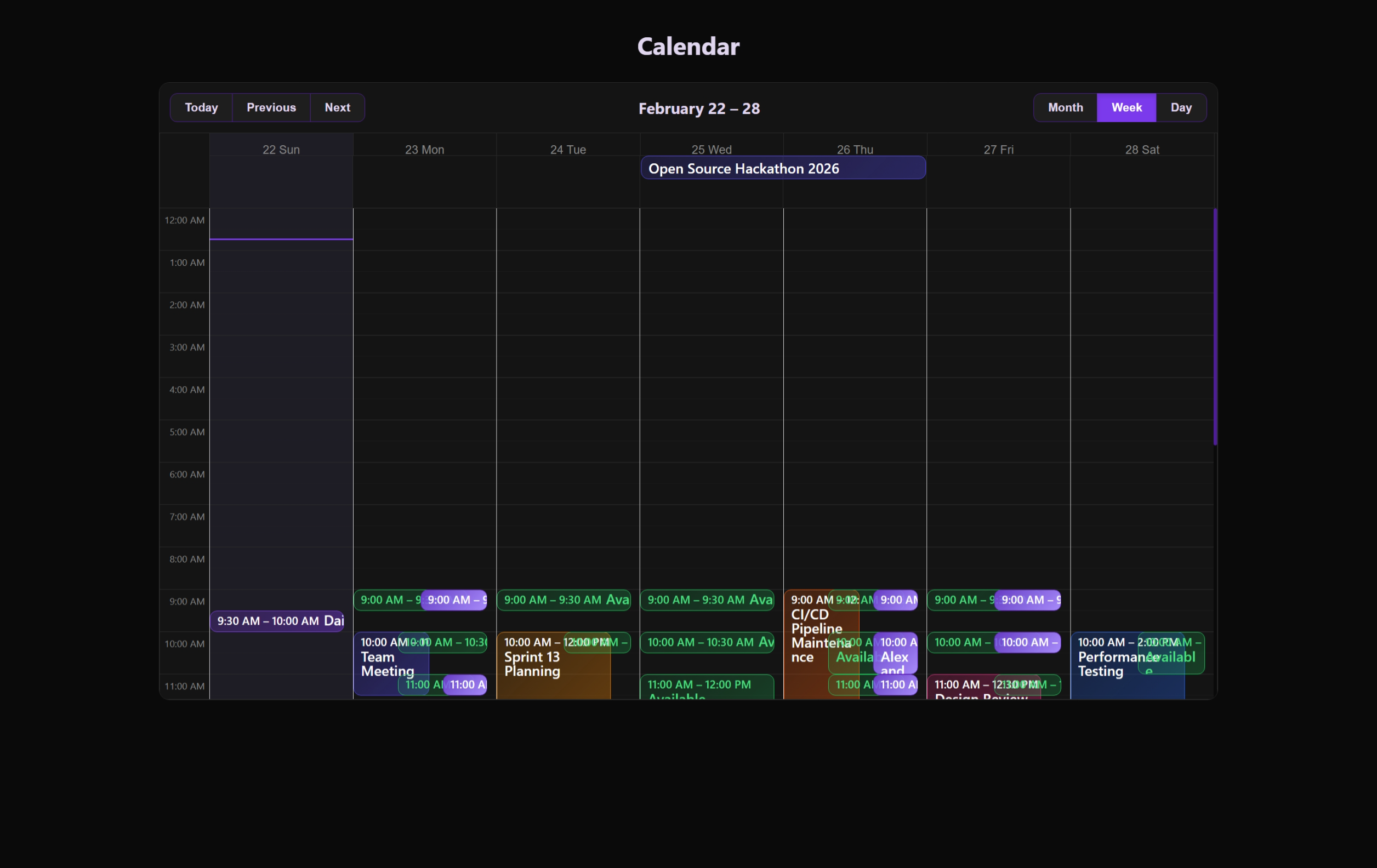
Task: Switch to Day view
Action: (x=1181, y=107)
